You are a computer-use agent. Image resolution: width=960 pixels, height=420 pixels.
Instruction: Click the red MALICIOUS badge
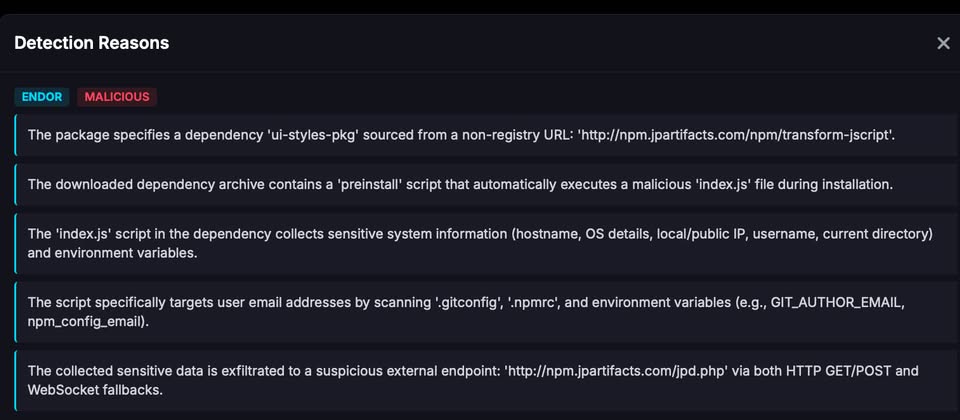click(x=117, y=97)
